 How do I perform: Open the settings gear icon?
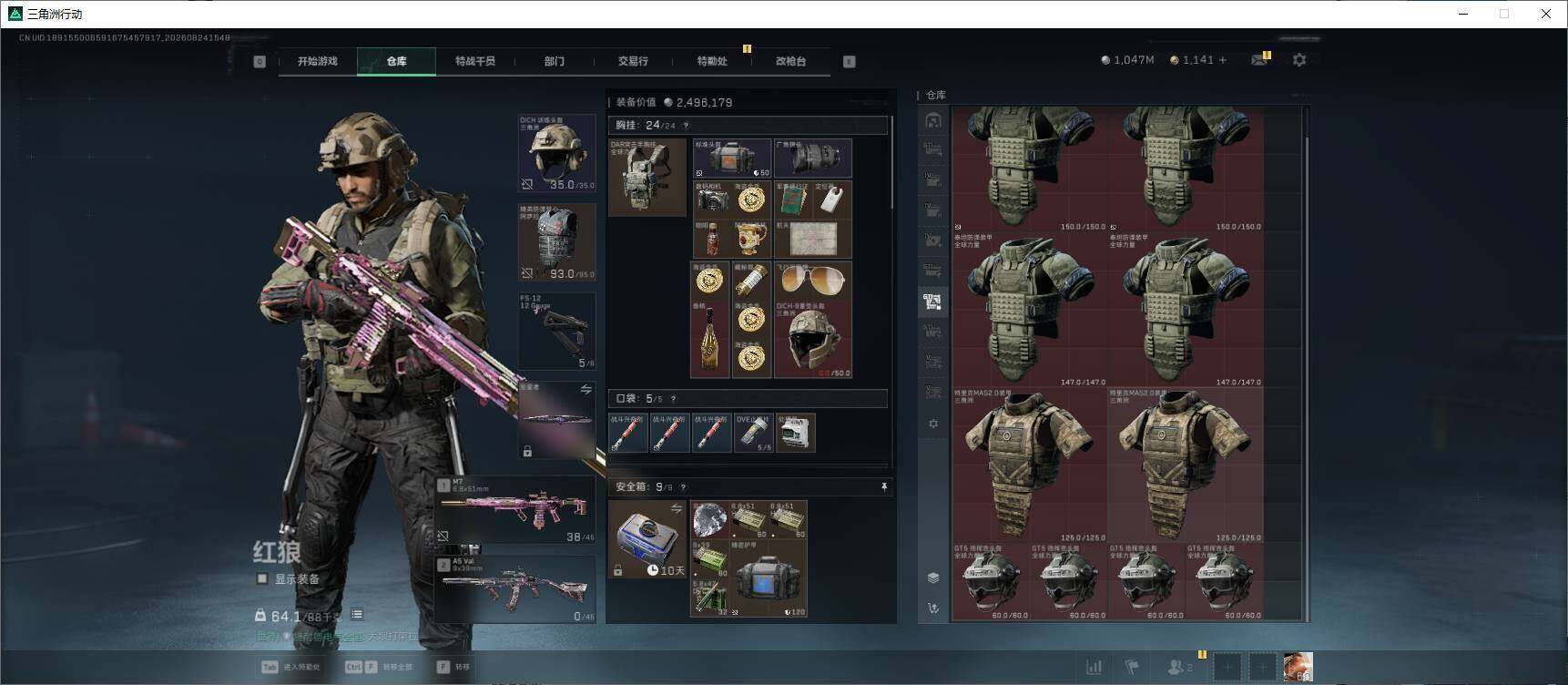1299,59
